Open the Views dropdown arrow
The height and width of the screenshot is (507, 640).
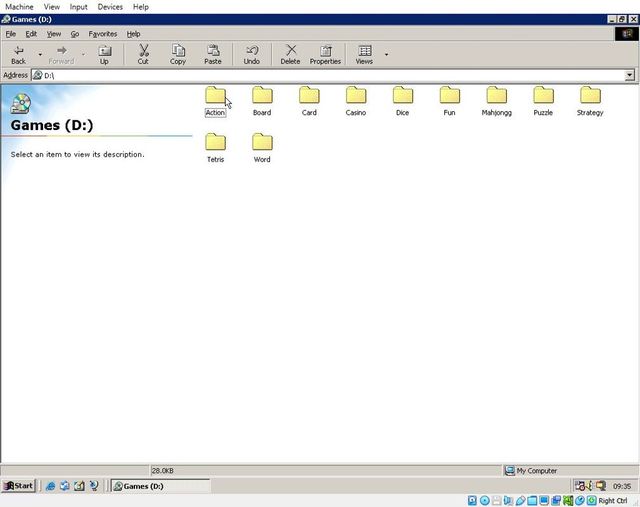tap(386, 54)
